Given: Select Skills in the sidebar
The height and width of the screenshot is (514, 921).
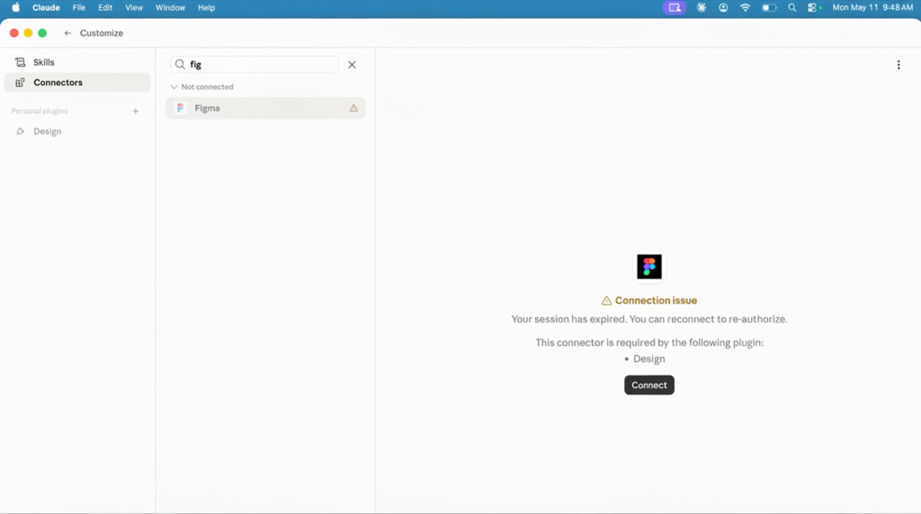Looking at the screenshot, I should [77, 62].
